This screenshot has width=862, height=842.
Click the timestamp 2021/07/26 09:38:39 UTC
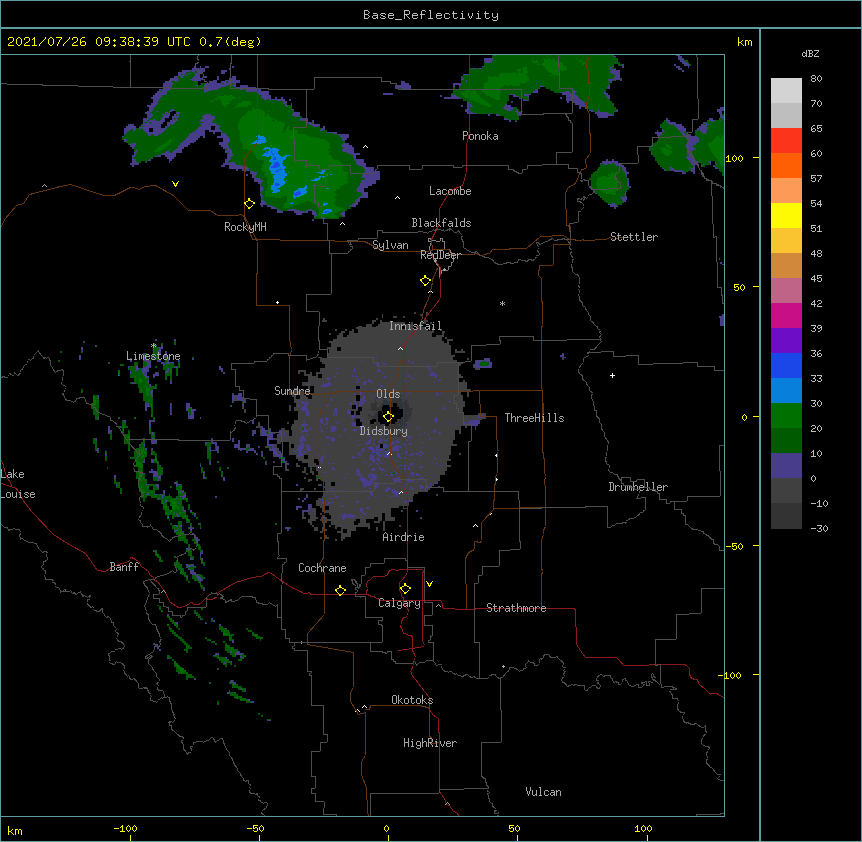point(98,42)
